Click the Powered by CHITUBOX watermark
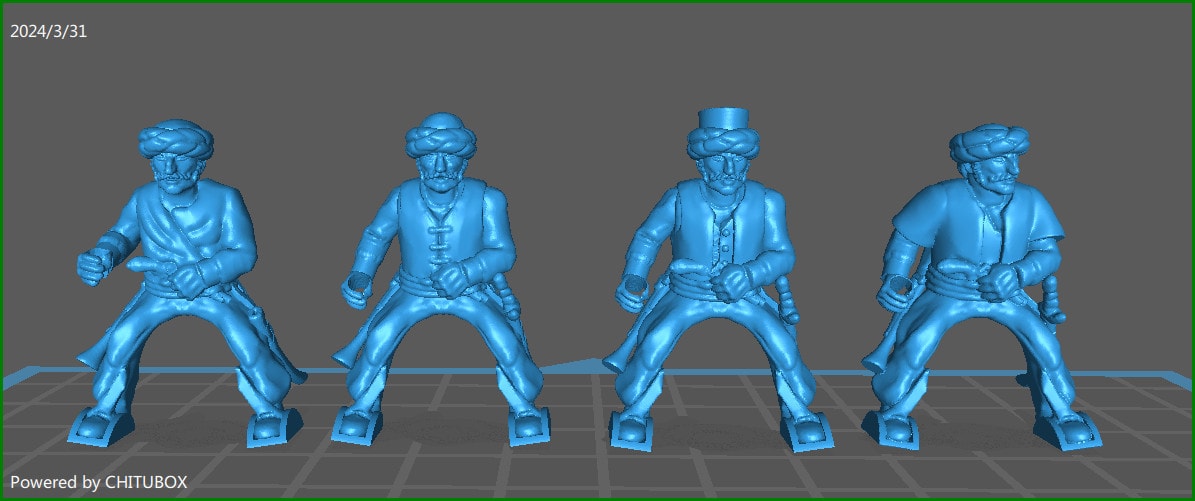The image size is (1195, 501). pyautogui.click(x=98, y=482)
